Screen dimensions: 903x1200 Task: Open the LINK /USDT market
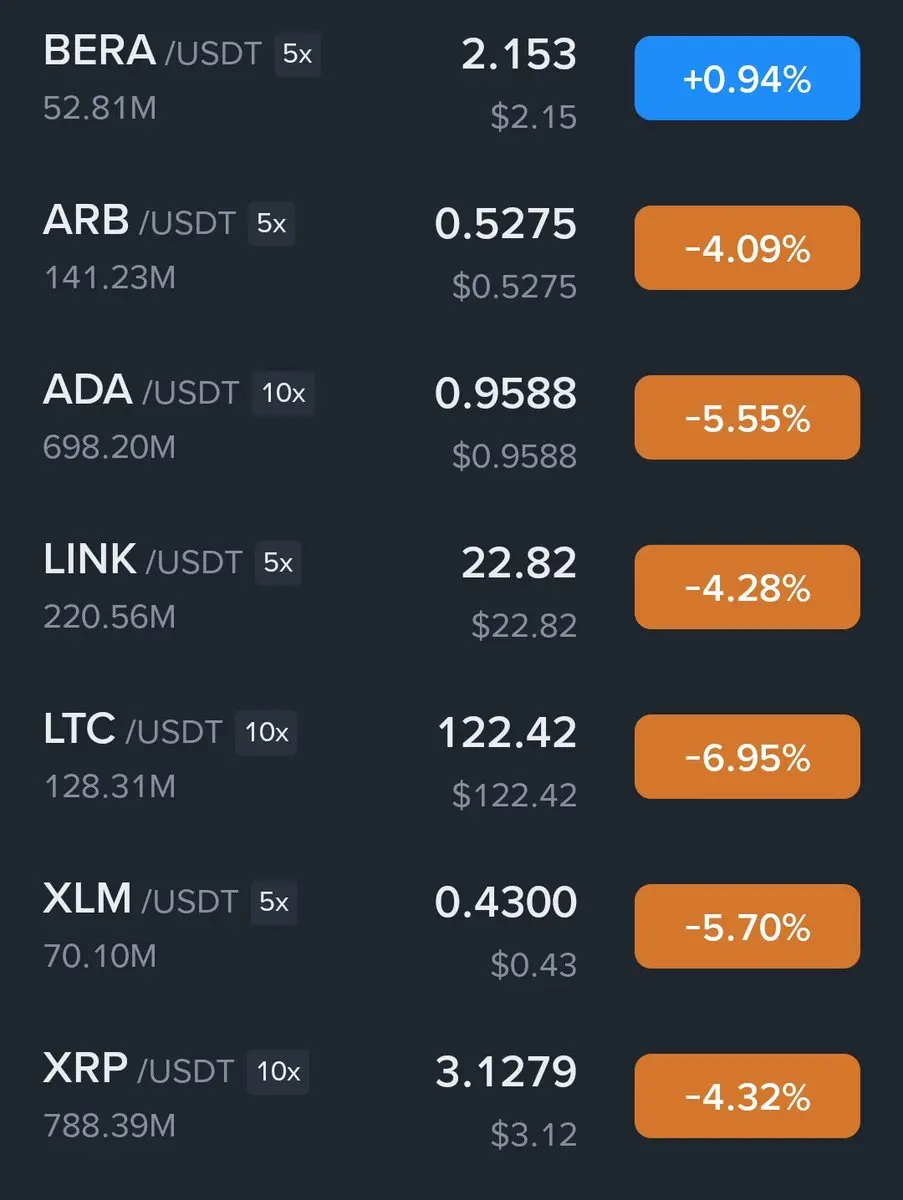tap(143, 560)
